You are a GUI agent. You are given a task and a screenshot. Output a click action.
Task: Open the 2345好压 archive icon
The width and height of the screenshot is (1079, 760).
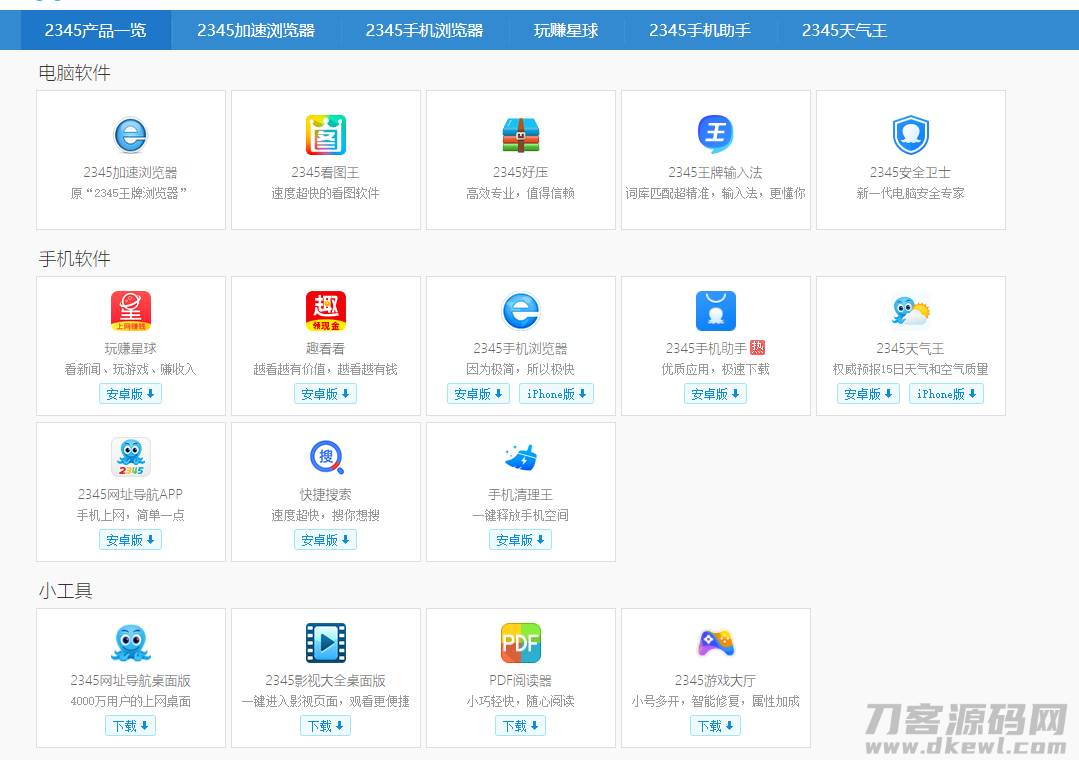click(x=520, y=135)
